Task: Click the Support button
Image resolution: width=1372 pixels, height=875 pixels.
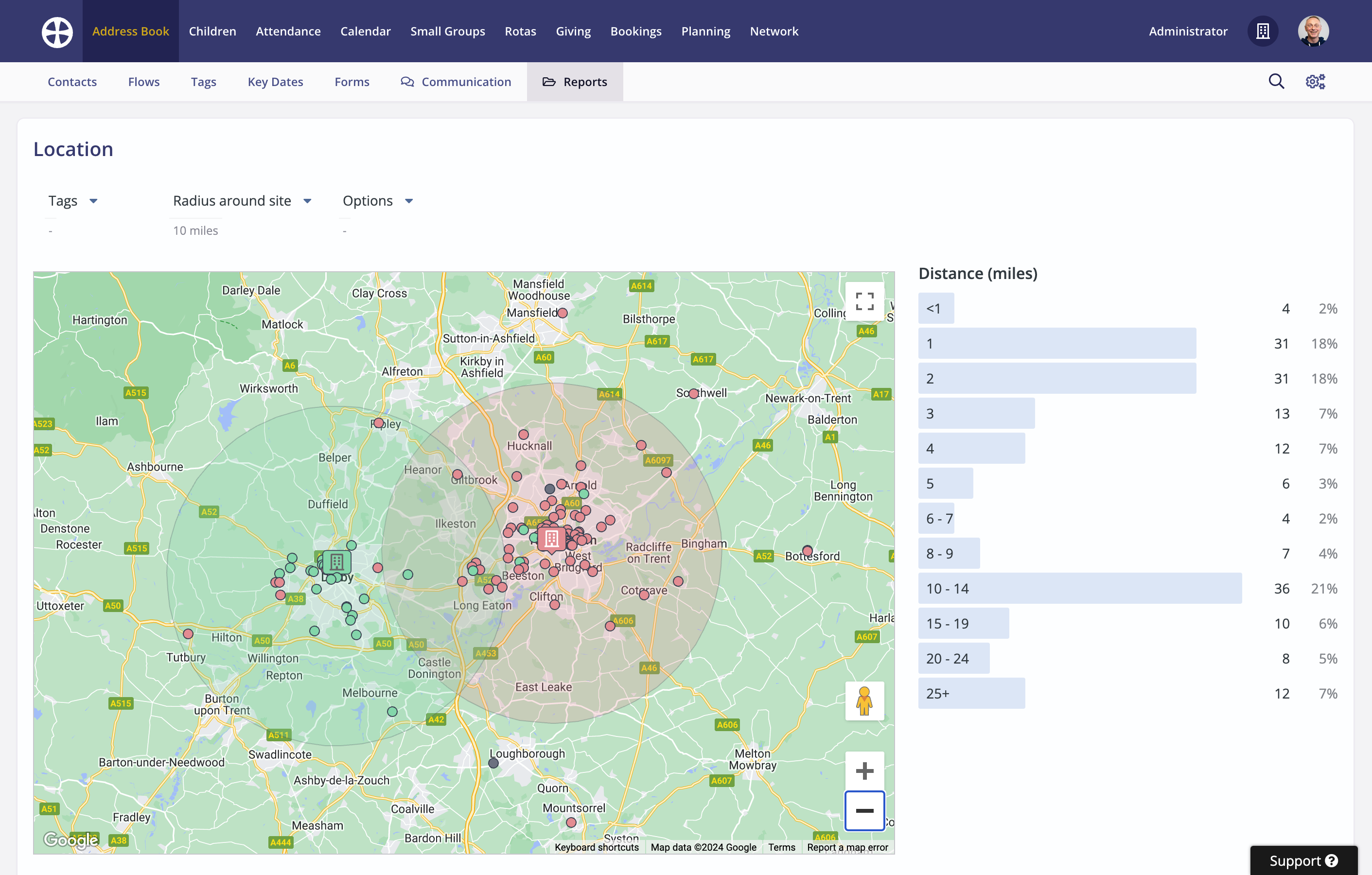Action: click(x=1302, y=860)
